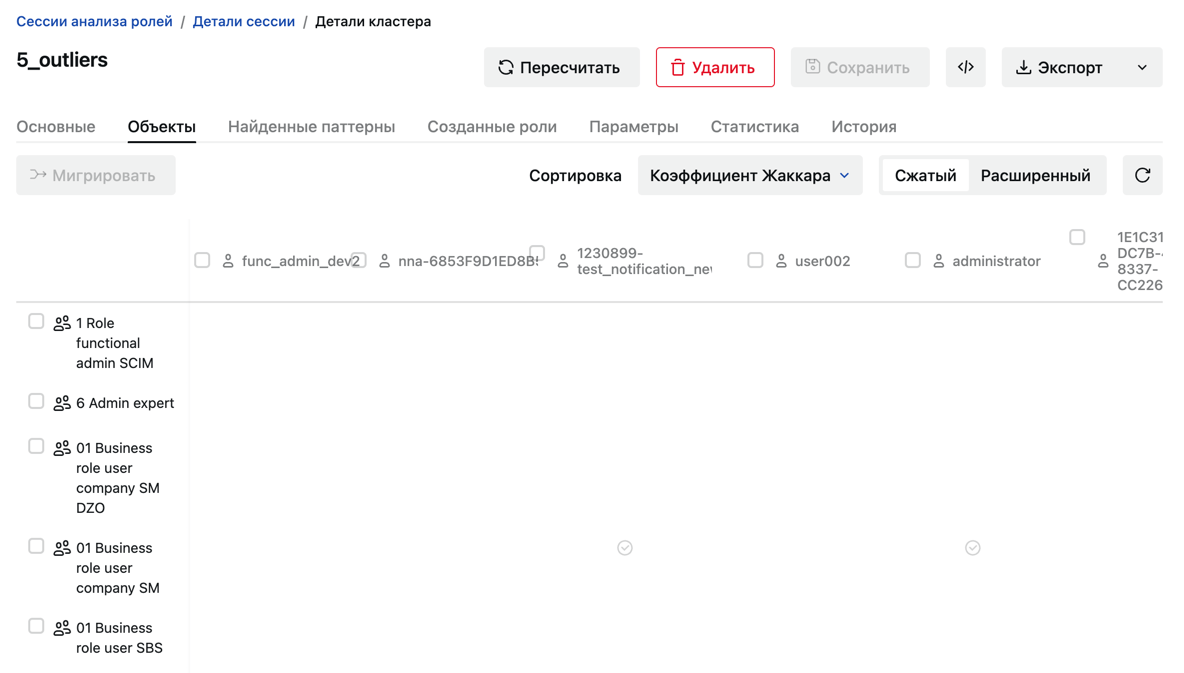The width and height of the screenshot is (1184, 673).
Task: Tick the func_admin_dev2 column checkbox
Action: [x=202, y=261]
